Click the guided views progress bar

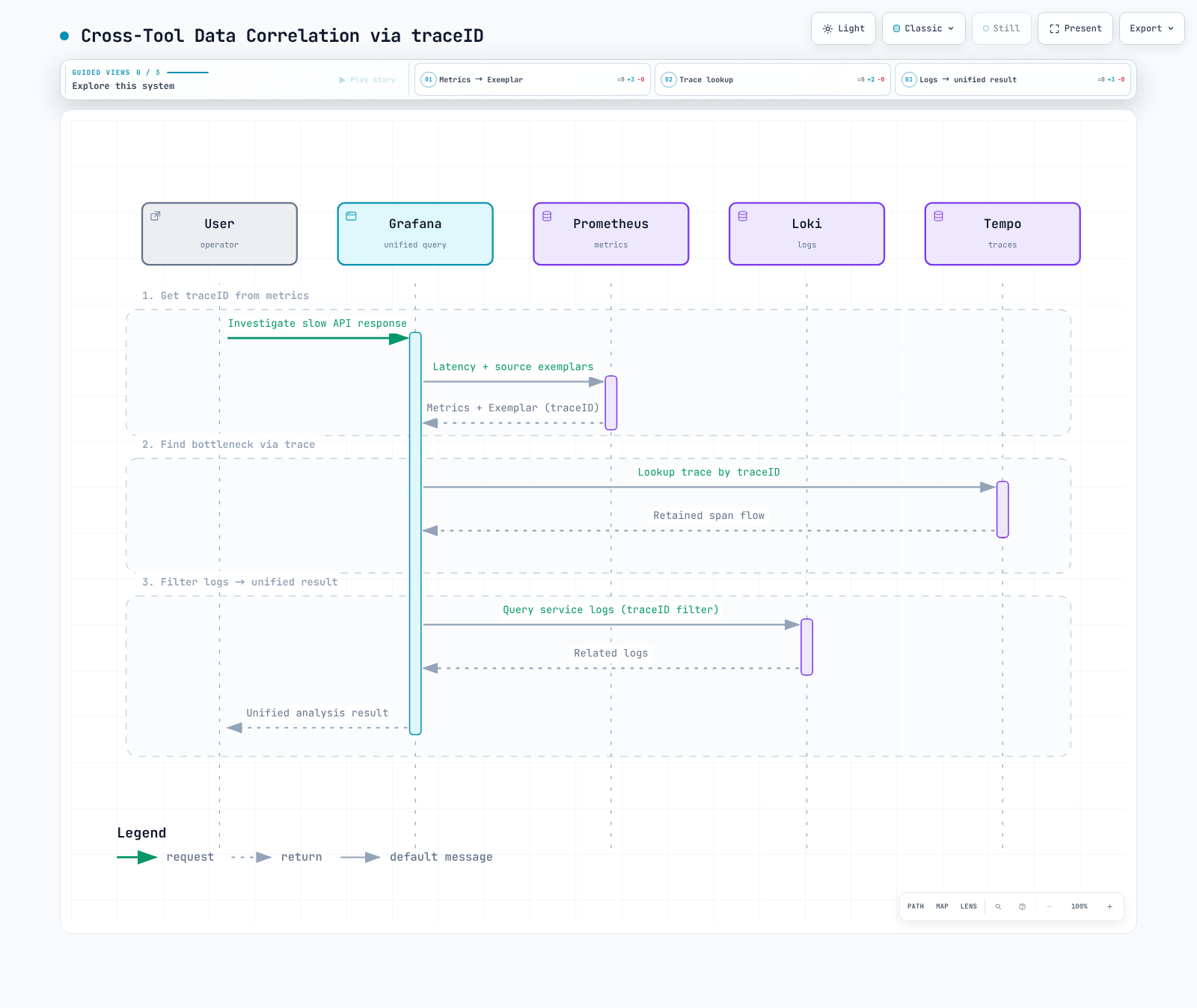(x=188, y=73)
